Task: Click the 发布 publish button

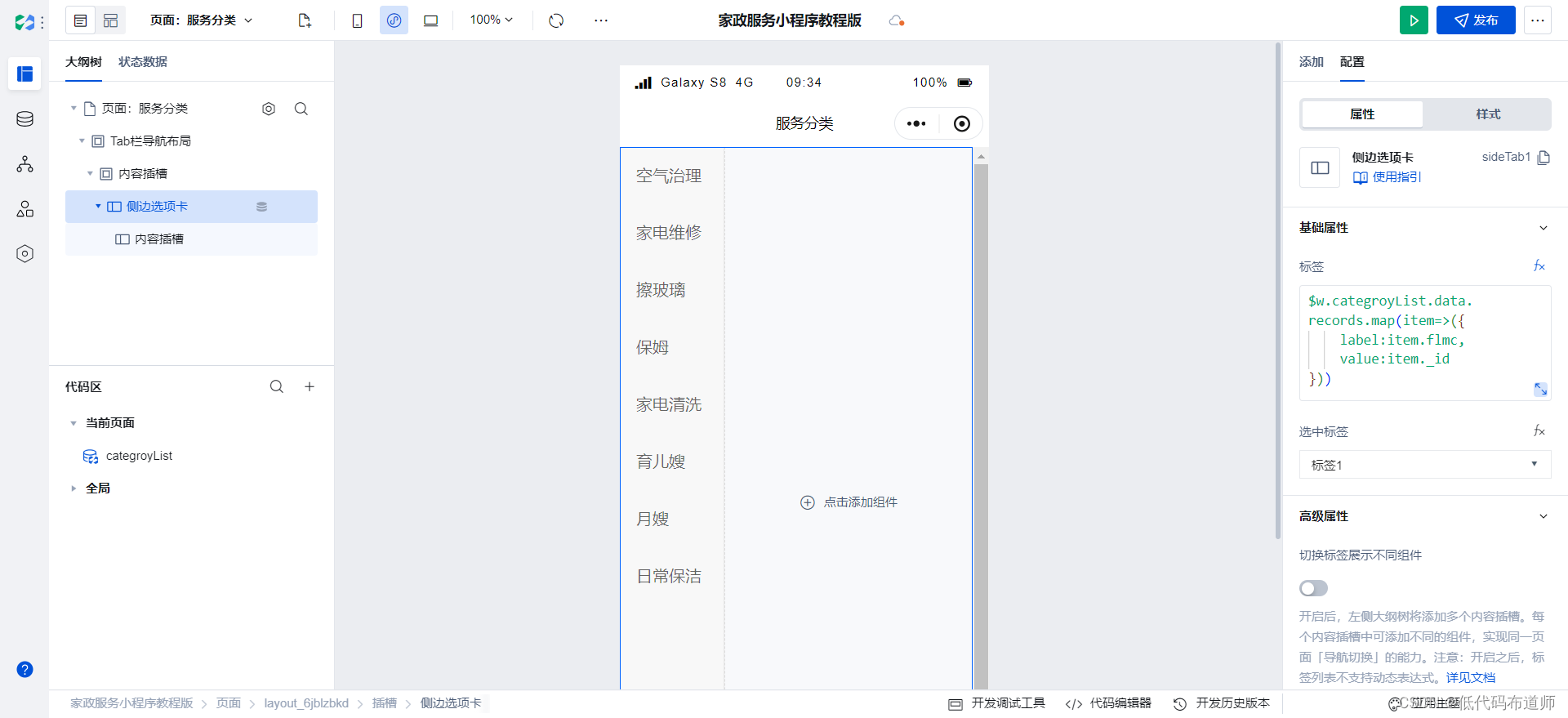Action: point(1476,20)
